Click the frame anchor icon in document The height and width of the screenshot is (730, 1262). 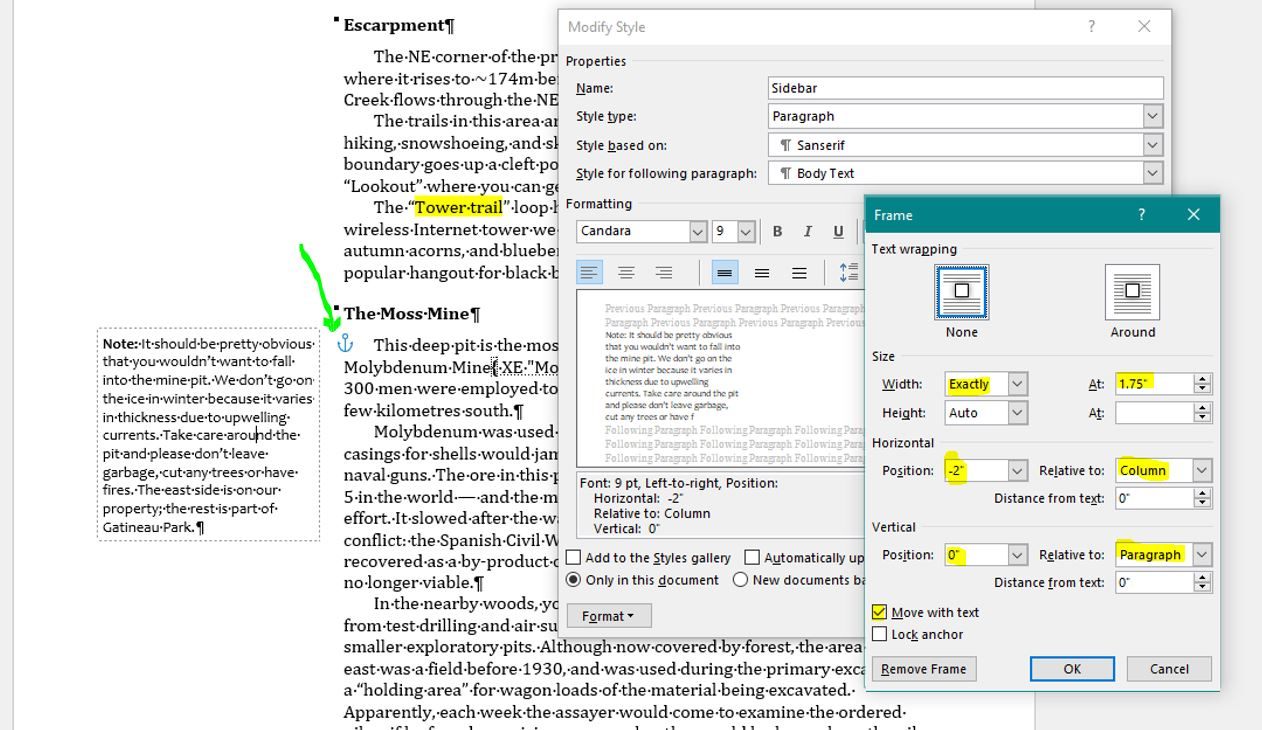tap(345, 344)
